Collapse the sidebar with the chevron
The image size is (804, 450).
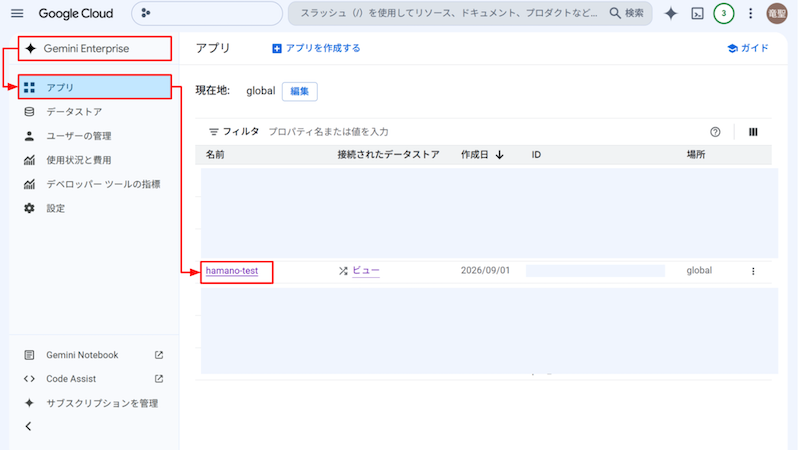tap(28, 426)
